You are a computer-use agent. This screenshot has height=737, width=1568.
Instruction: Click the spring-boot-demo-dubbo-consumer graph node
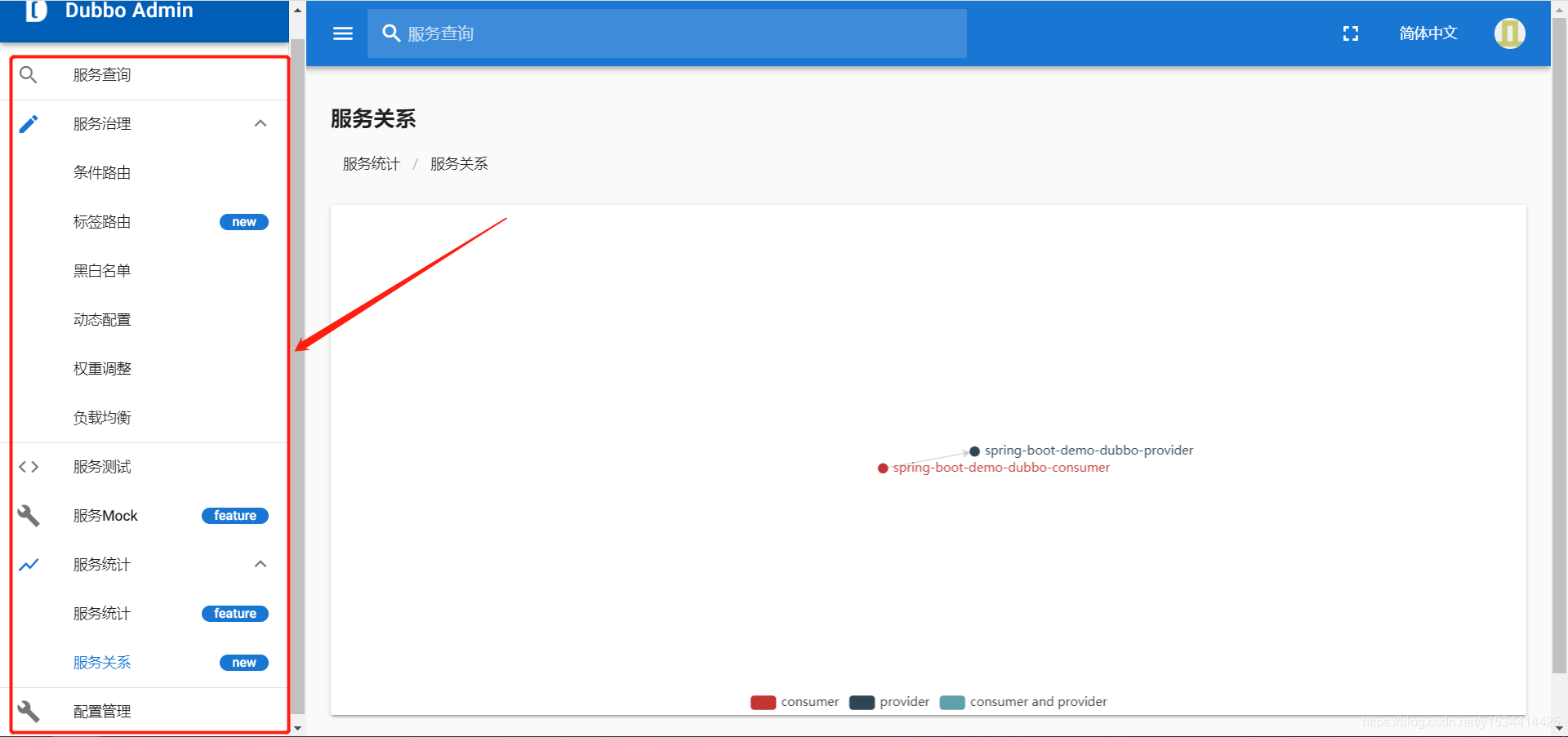point(883,468)
